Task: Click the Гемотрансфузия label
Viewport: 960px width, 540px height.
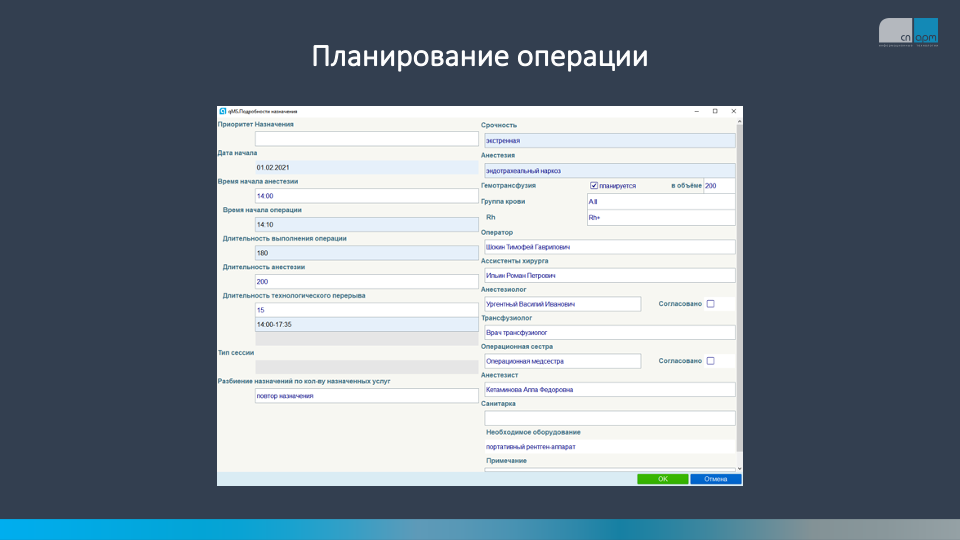Action: click(x=508, y=186)
